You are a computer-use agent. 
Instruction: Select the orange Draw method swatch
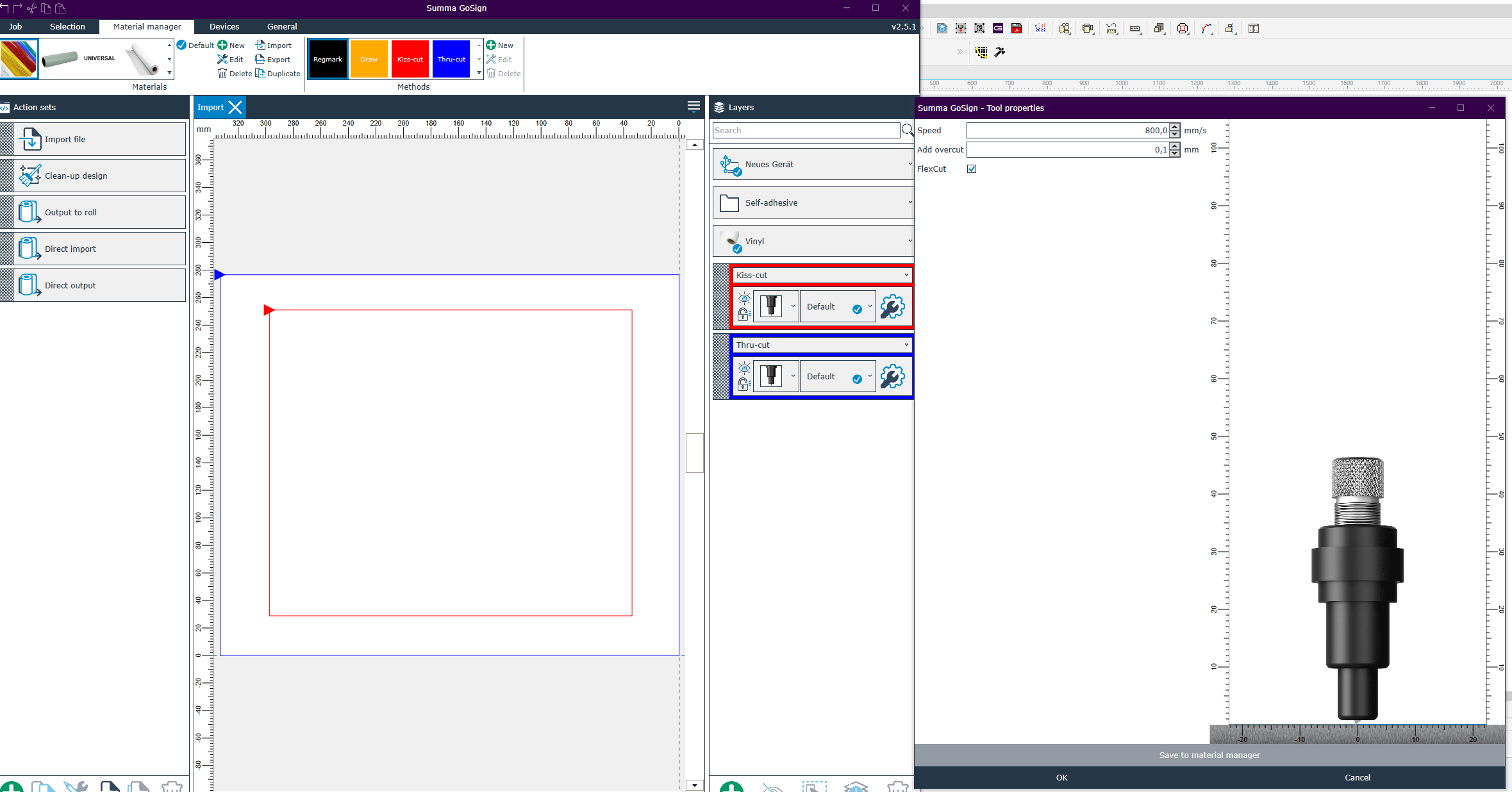click(x=369, y=59)
